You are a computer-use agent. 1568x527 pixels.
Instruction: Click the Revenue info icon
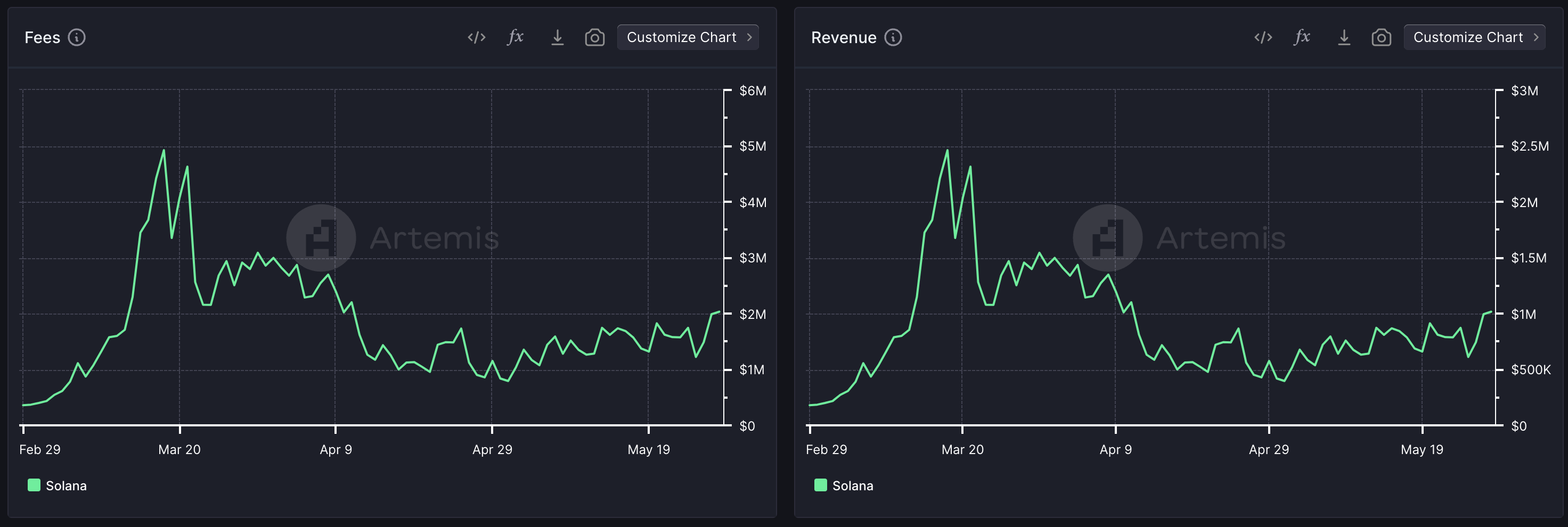893,38
